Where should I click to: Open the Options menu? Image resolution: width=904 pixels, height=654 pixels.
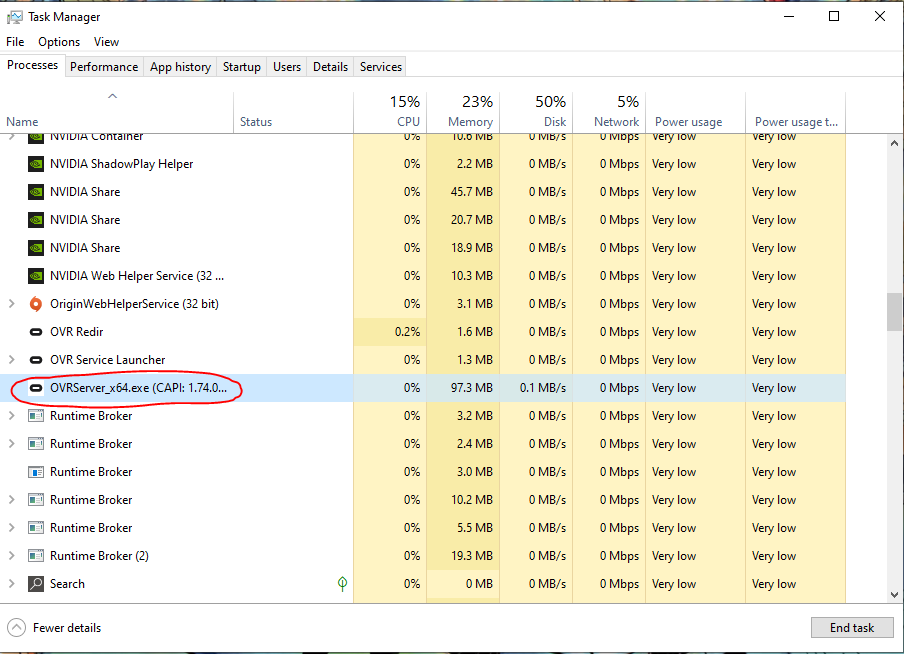click(59, 42)
